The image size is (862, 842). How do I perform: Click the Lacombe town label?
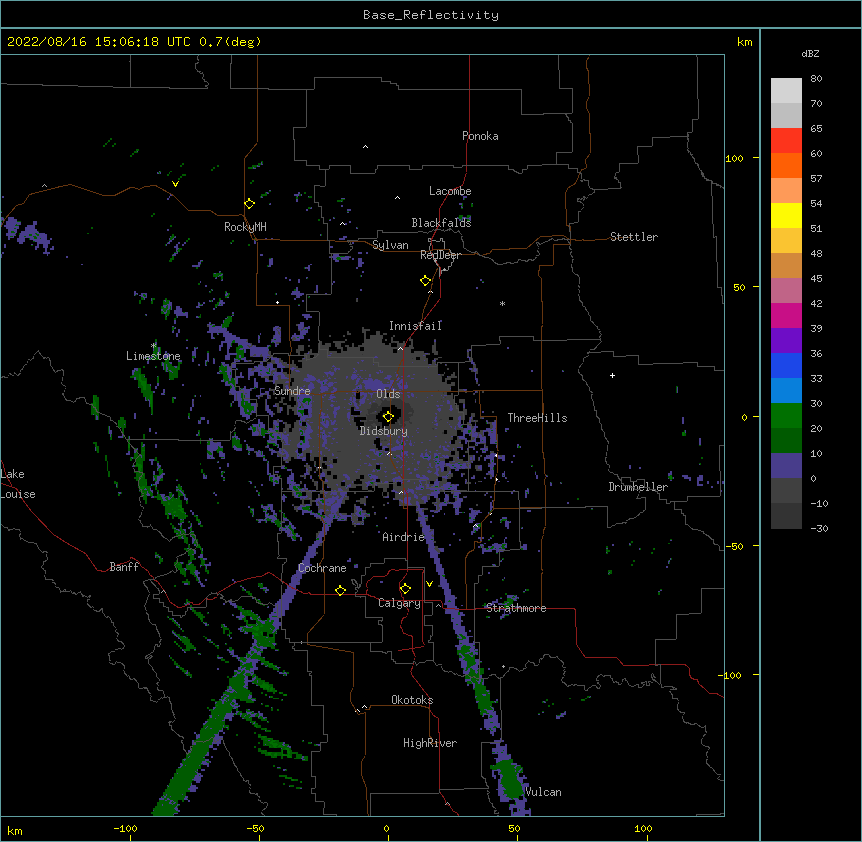pos(450,191)
